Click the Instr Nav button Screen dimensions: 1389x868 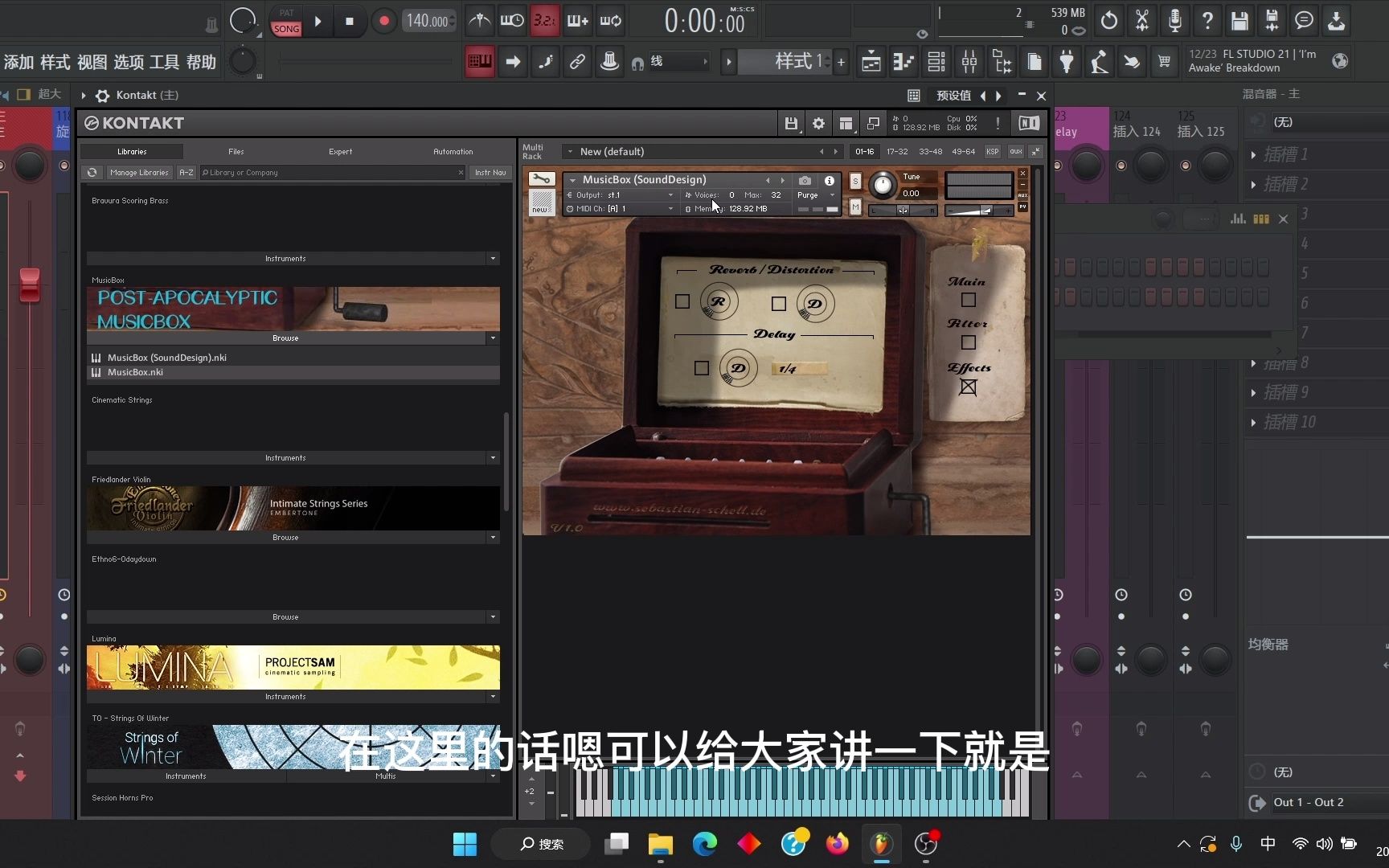[x=490, y=172]
